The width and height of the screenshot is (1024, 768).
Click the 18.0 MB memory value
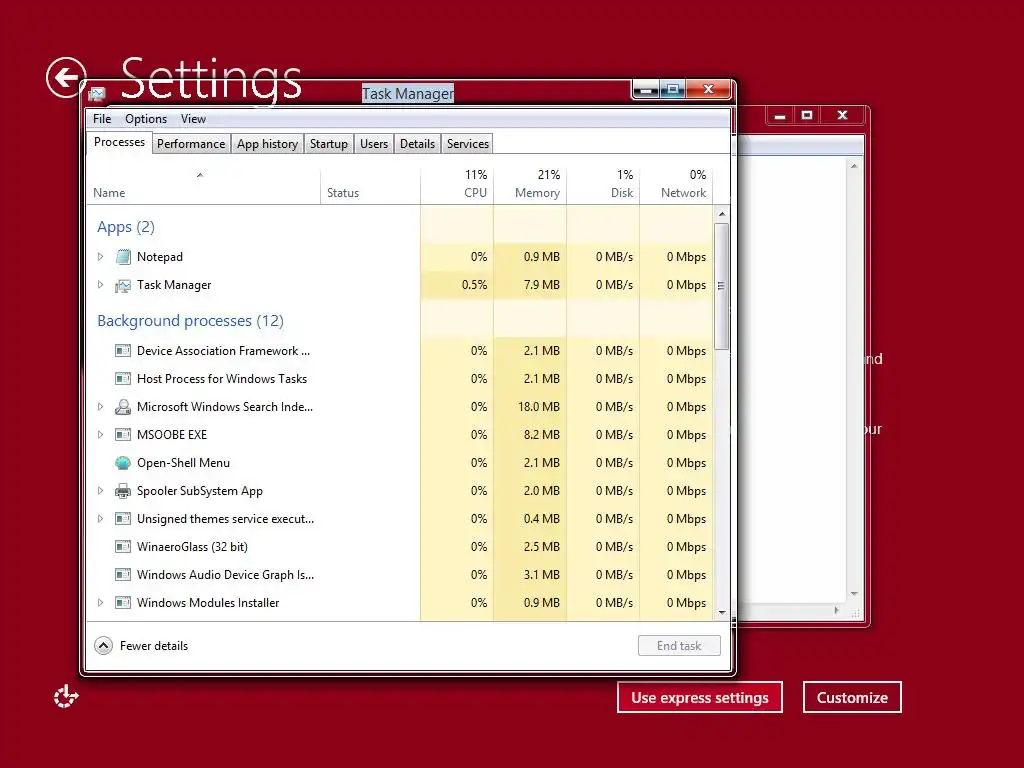click(x=539, y=407)
